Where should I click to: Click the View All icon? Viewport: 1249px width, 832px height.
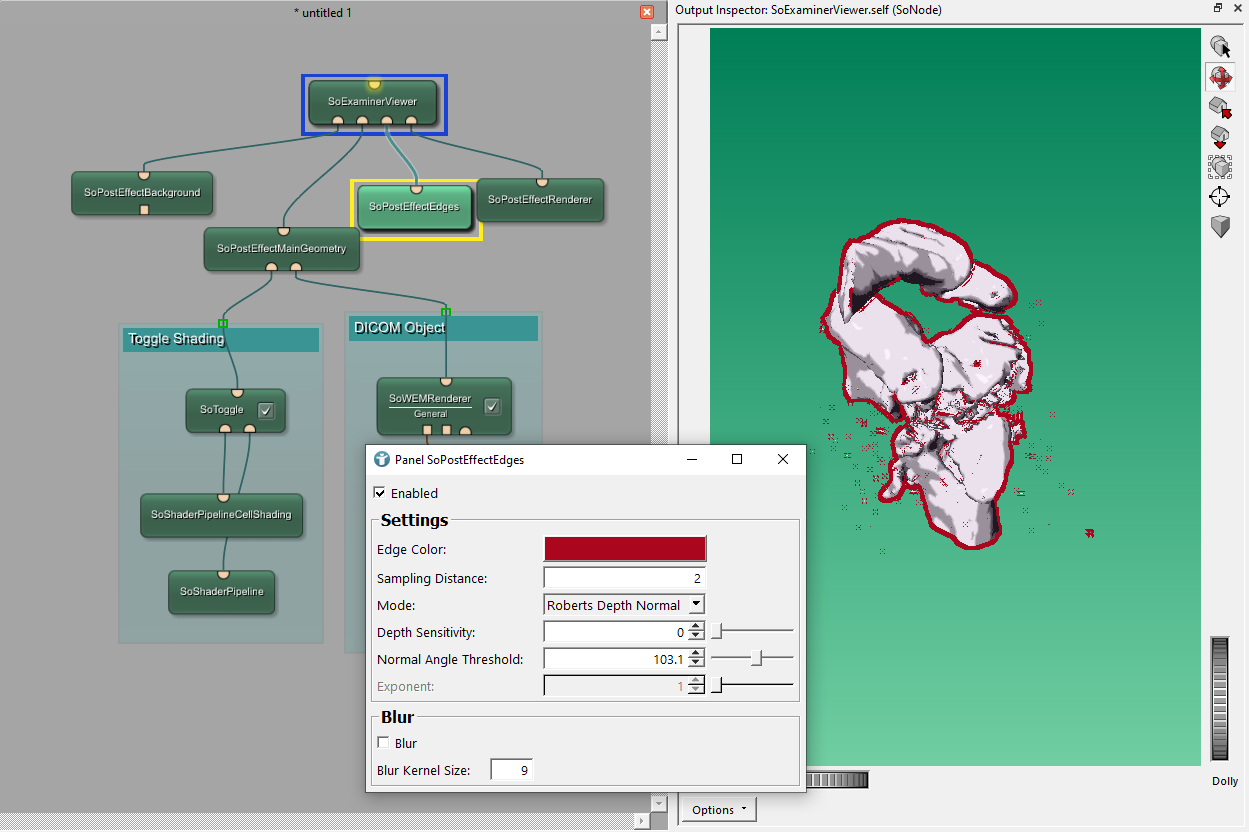pos(1220,167)
